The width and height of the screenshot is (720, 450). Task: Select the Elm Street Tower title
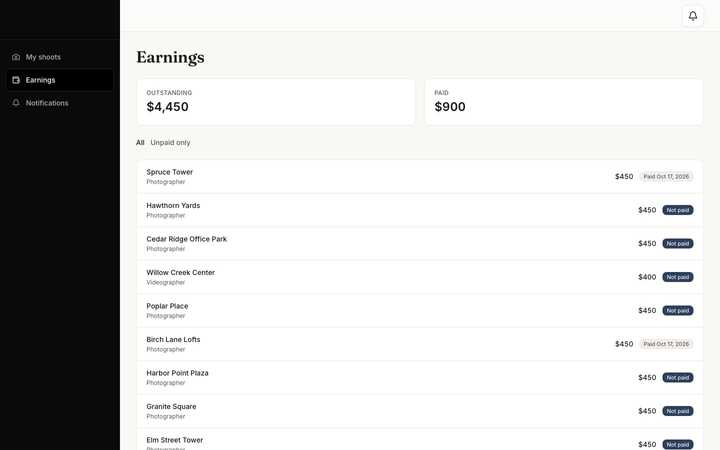174,440
